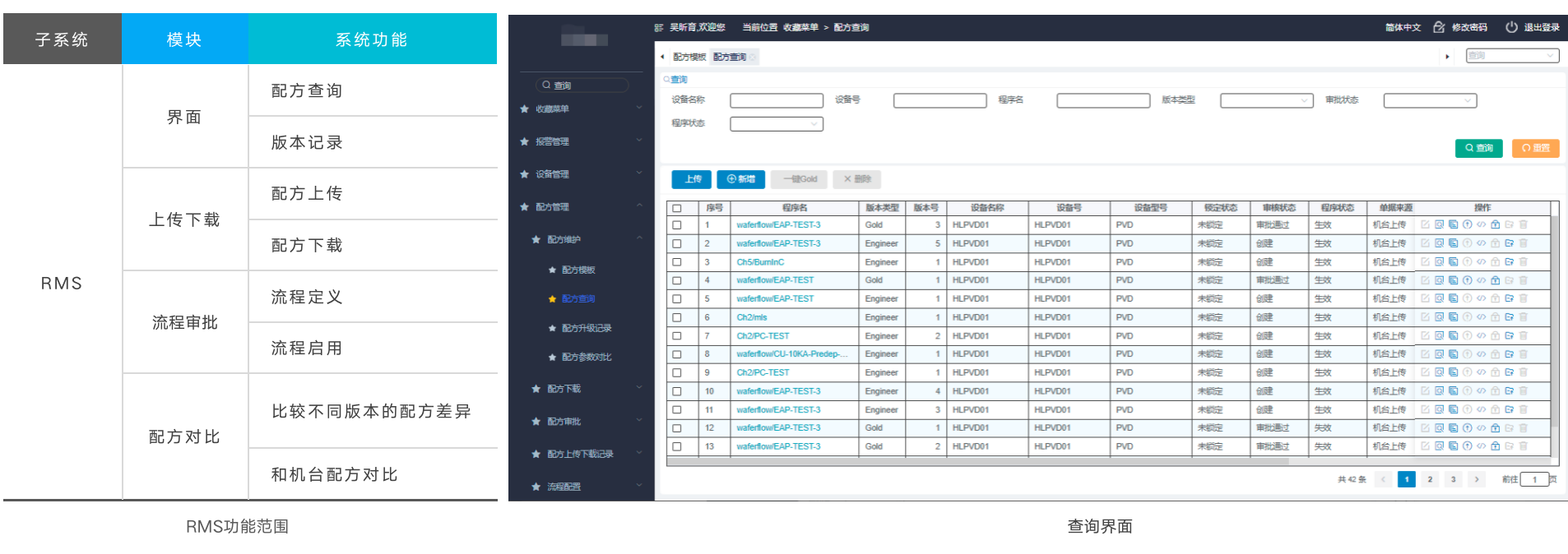This screenshot has height=554, width=1568.
Task: Open 配方升级记录 in the sidebar
Action: click(x=586, y=328)
